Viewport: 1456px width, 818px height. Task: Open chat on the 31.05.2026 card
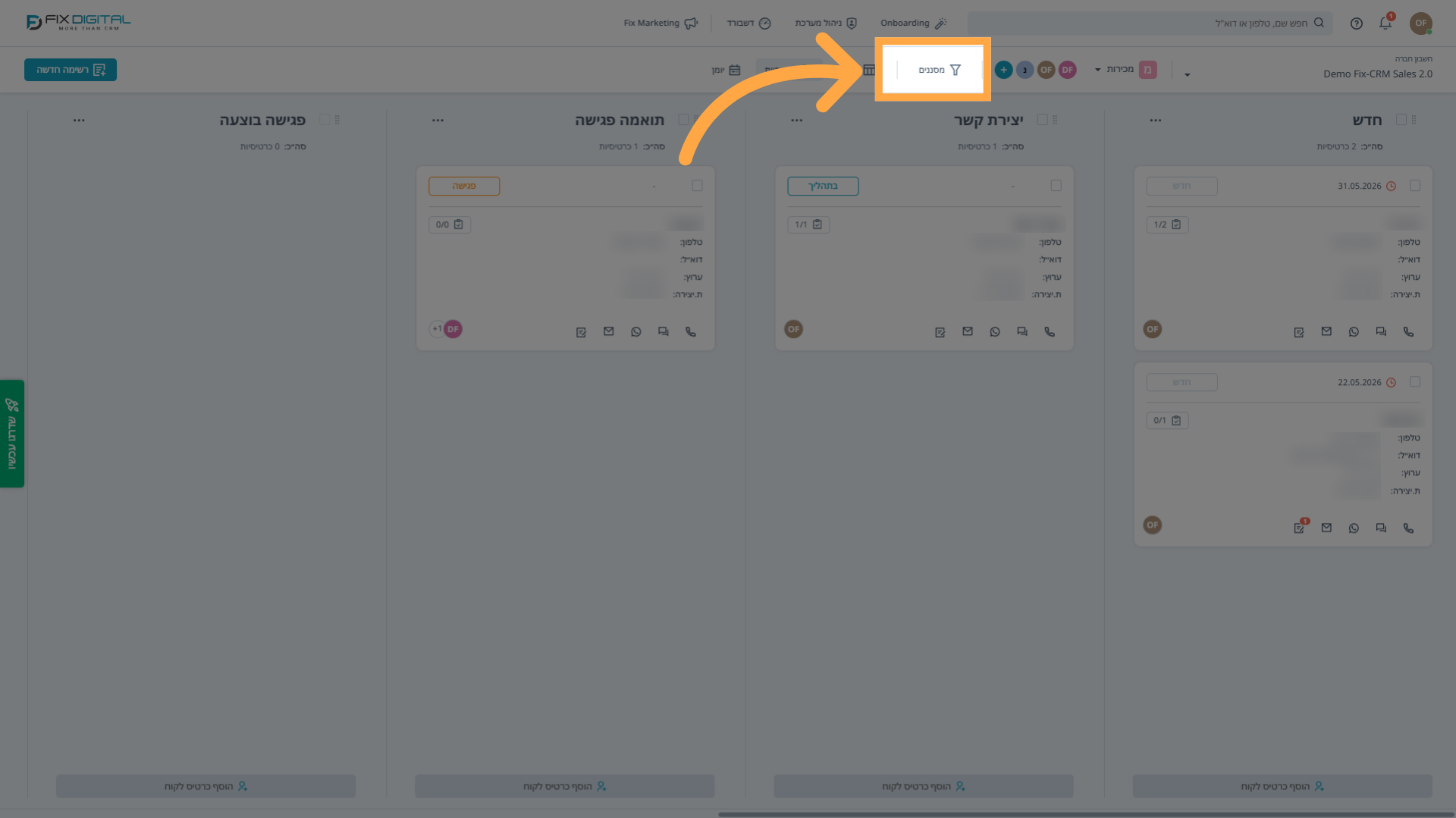coord(1381,332)
